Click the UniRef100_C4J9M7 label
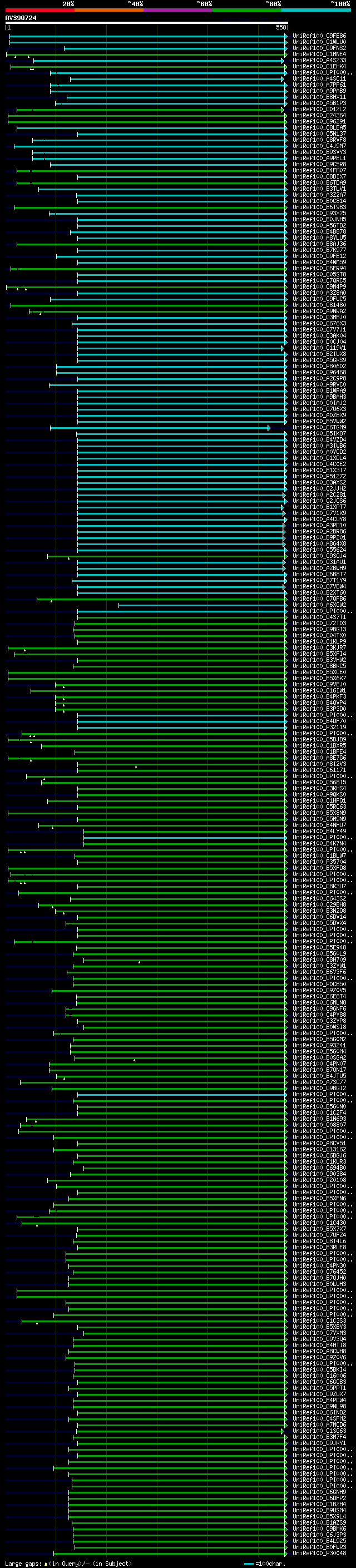This screenshot has height=1568, width=356. [319, 146]
